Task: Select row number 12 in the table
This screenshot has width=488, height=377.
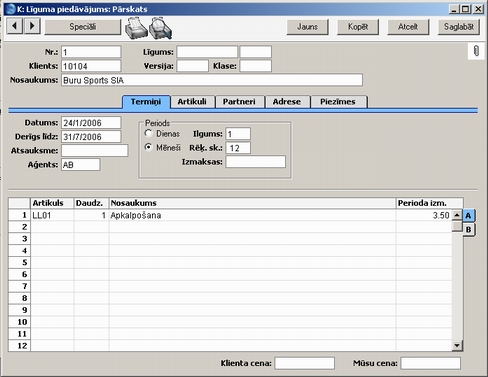Action: coord(20,346)
